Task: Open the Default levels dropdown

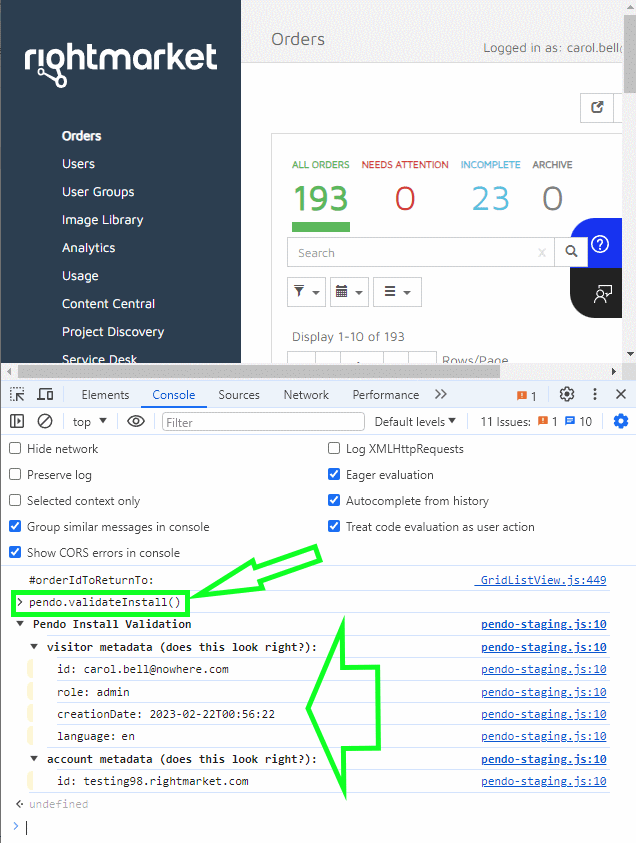Action: [415, 422]
